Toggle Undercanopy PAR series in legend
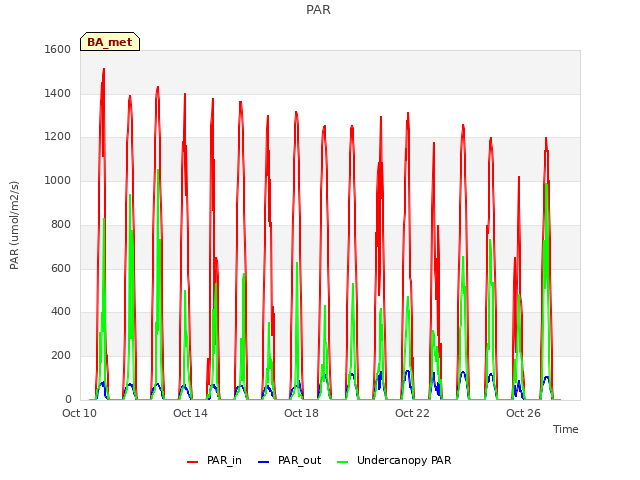Screen dimensions: 640x480 394,460
